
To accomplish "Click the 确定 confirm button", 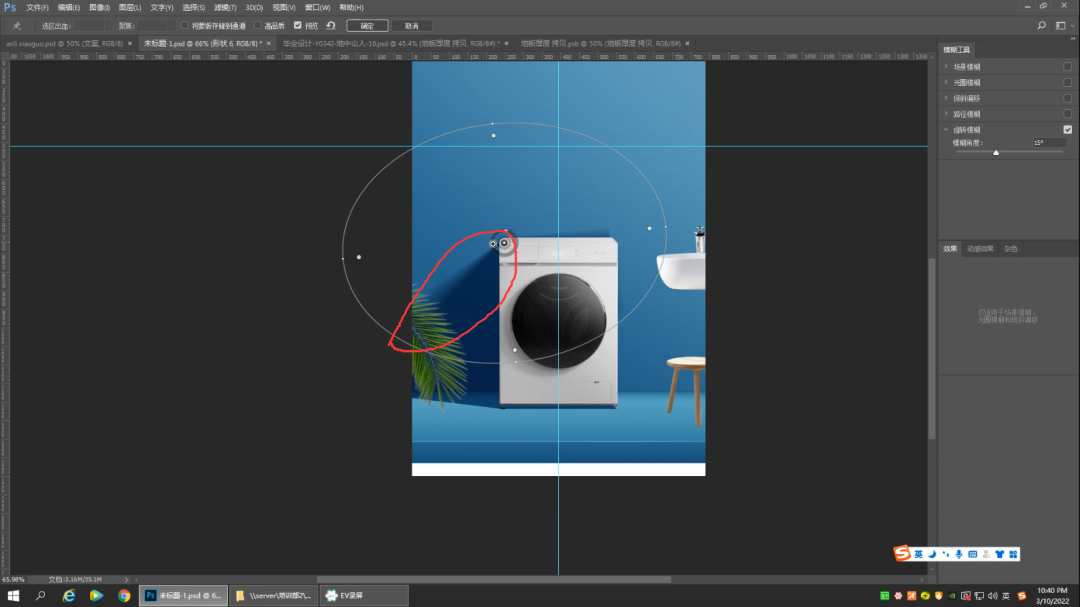I will [x=367, y=25].
